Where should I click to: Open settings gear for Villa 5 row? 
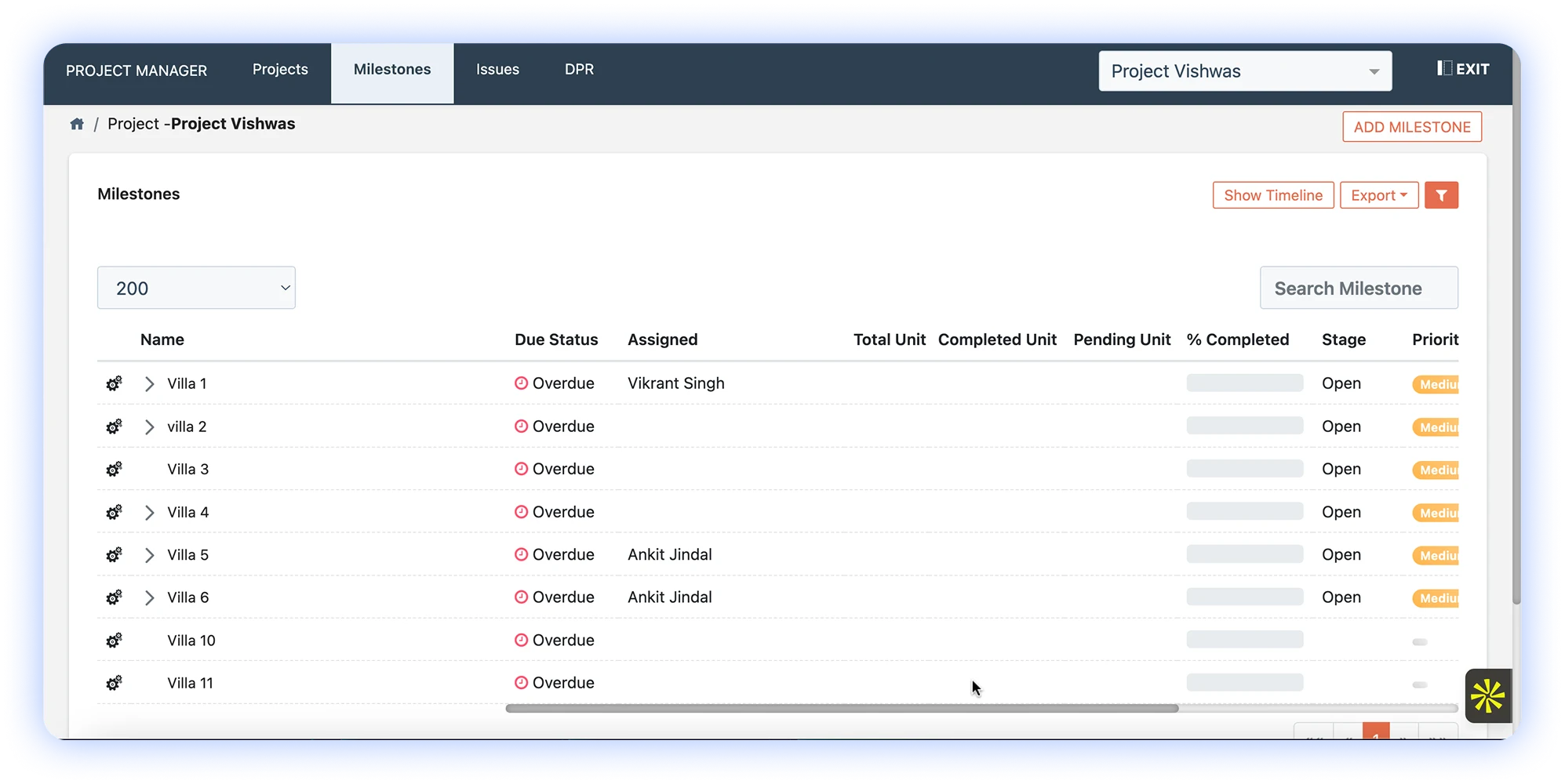pos(115,555)
